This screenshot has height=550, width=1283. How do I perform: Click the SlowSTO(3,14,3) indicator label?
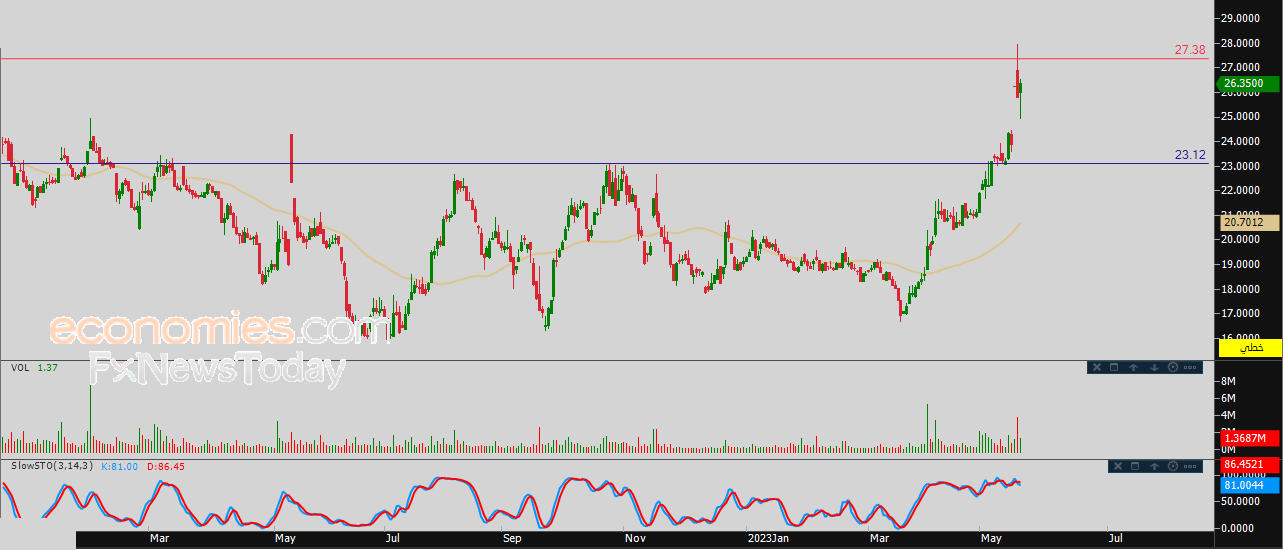51,466
